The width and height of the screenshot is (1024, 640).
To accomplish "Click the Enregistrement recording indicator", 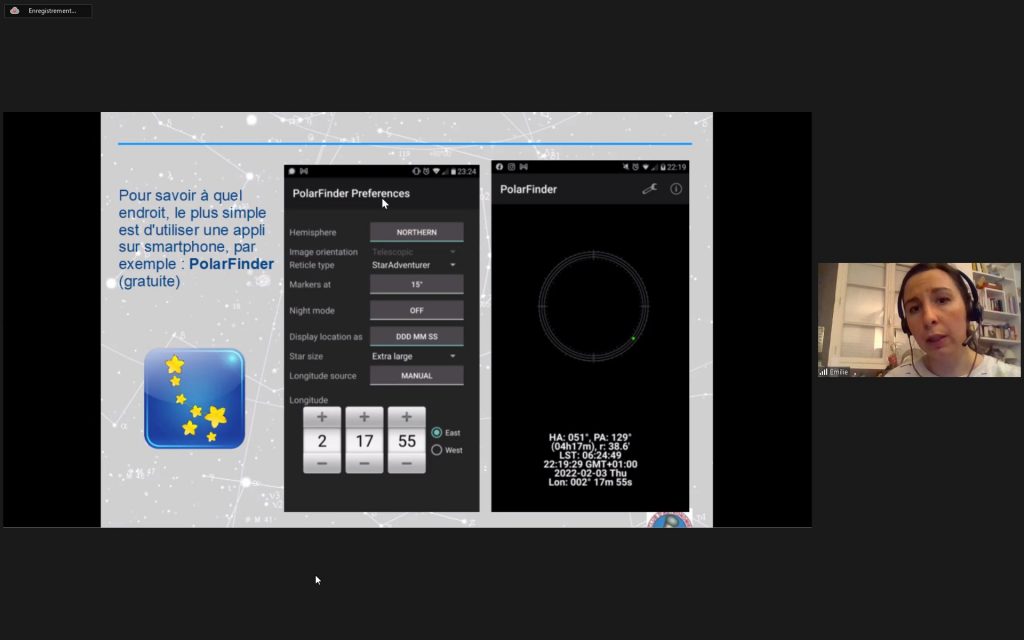I will tap(48, 10).
